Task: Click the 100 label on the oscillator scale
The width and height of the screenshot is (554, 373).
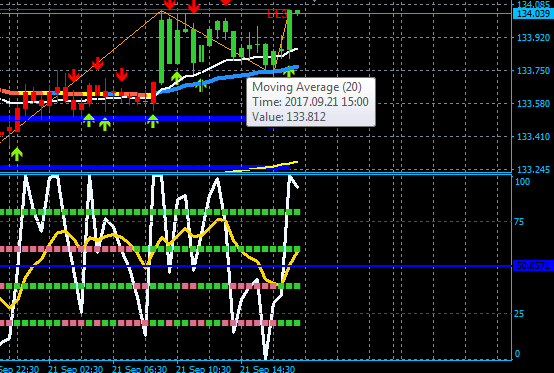Action: click(523, 182)
